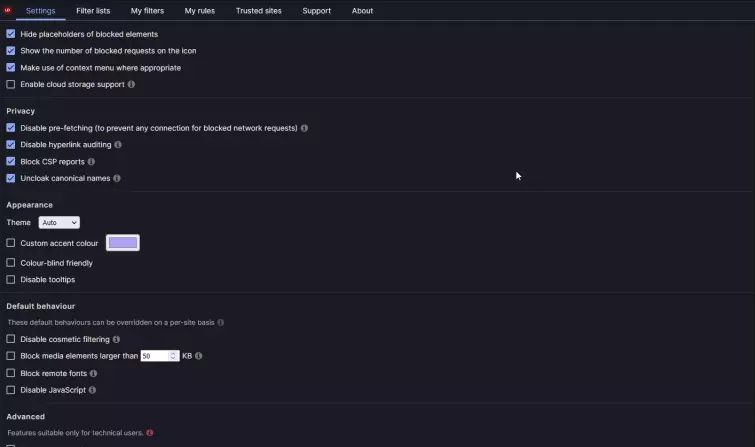Screen dimensions: 755x447
Task: Click info icon beside Disable hyperlink auditing
Action: pos(118,145)
